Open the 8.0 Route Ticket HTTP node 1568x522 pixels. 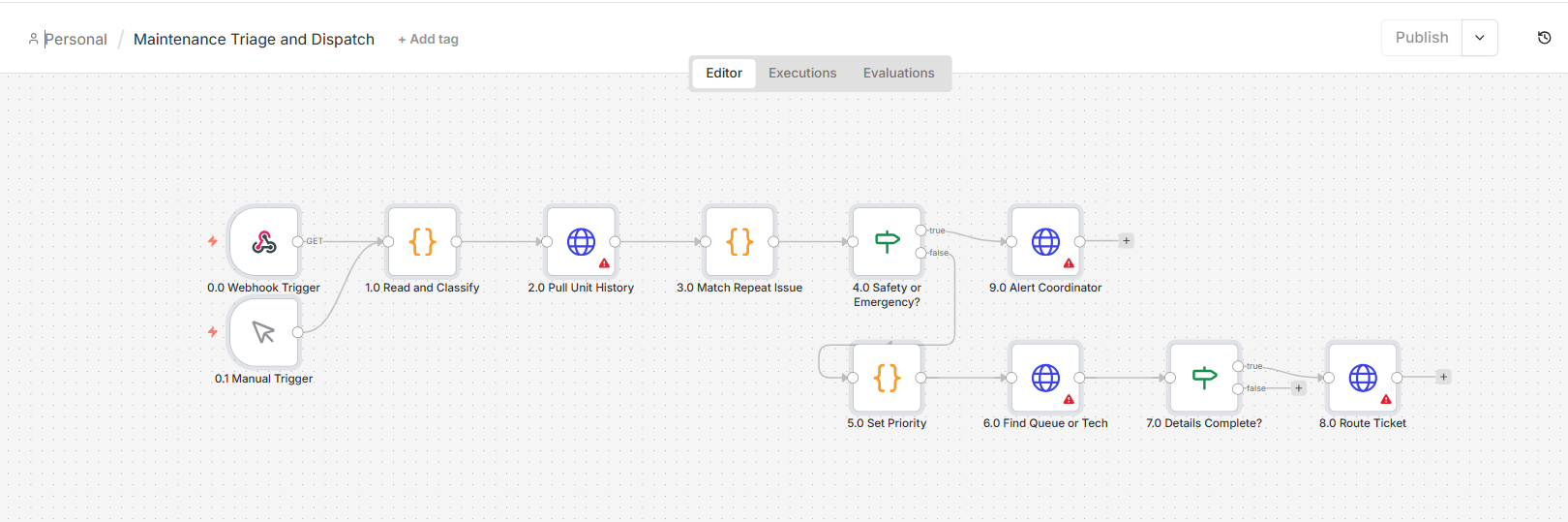[x=1363, y=378]
